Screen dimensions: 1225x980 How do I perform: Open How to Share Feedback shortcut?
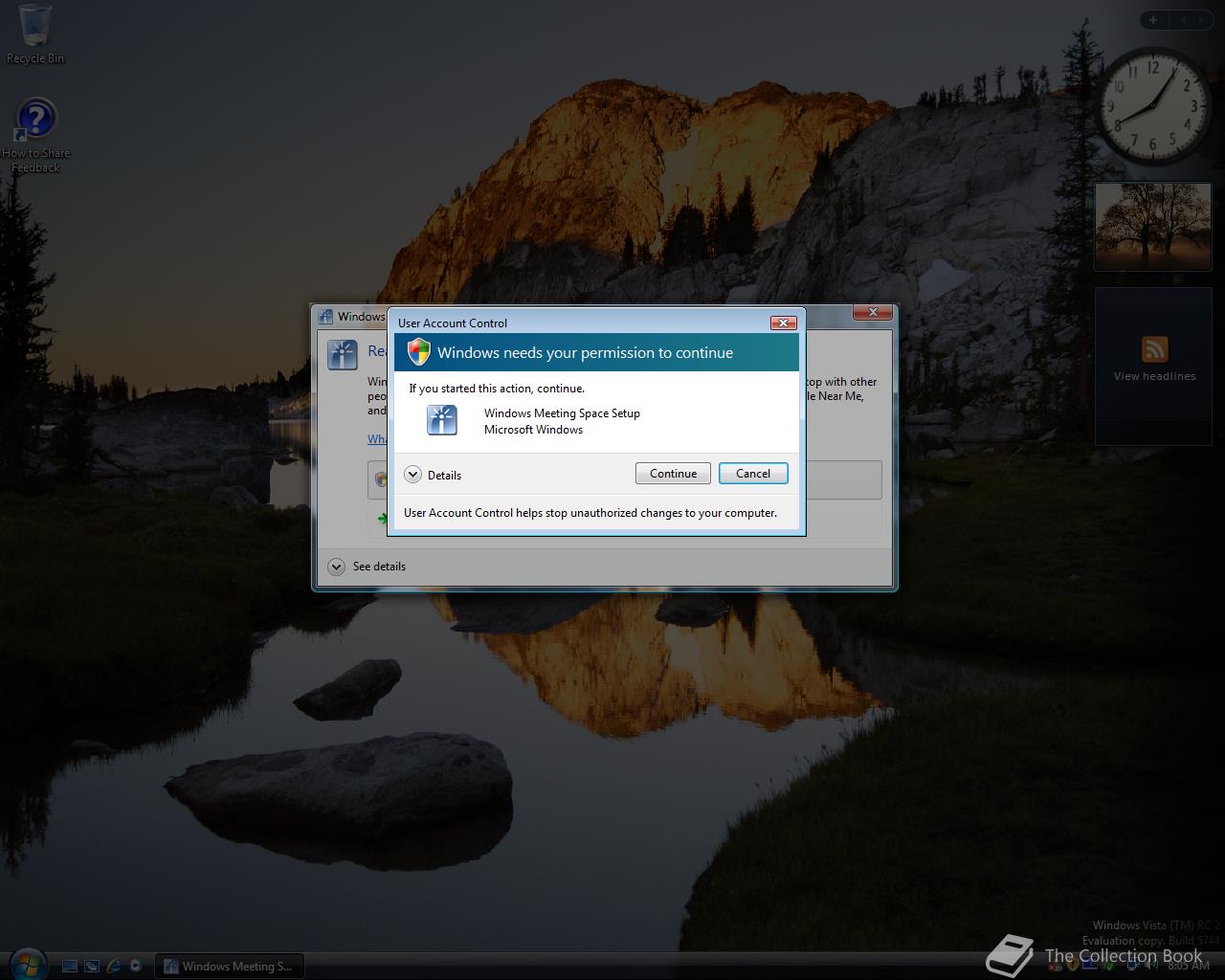[x=36, y=134]
